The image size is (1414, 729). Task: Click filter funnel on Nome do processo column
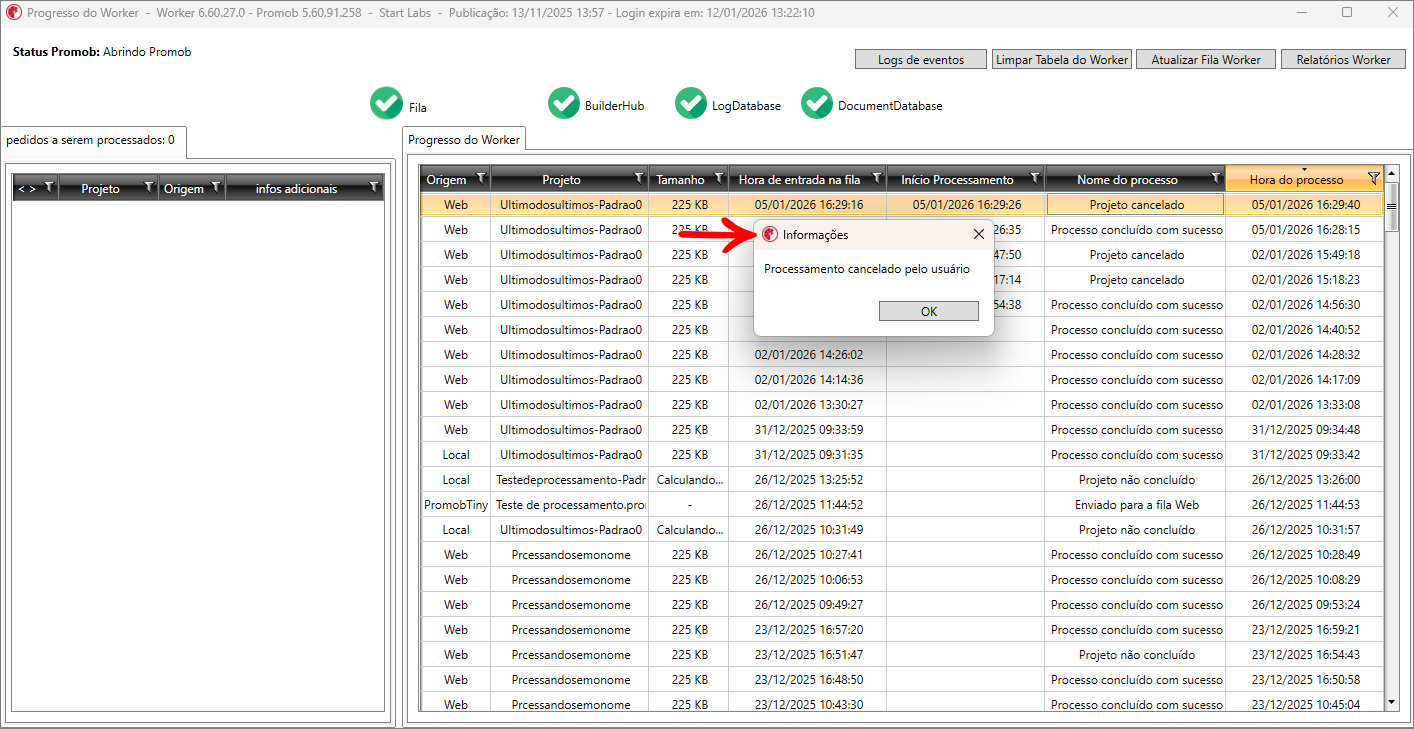tap(1215, 178)
